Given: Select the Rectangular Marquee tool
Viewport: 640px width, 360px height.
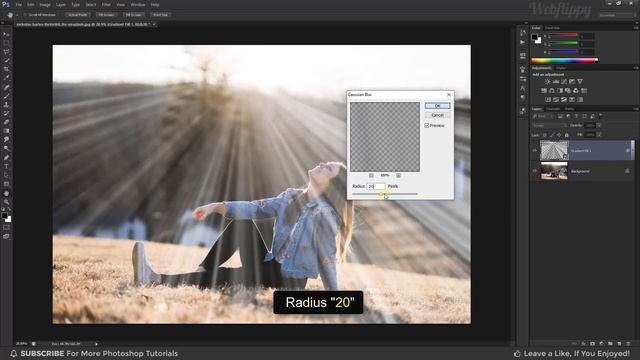Looking at the screenshot, I should tap(6, 43).
